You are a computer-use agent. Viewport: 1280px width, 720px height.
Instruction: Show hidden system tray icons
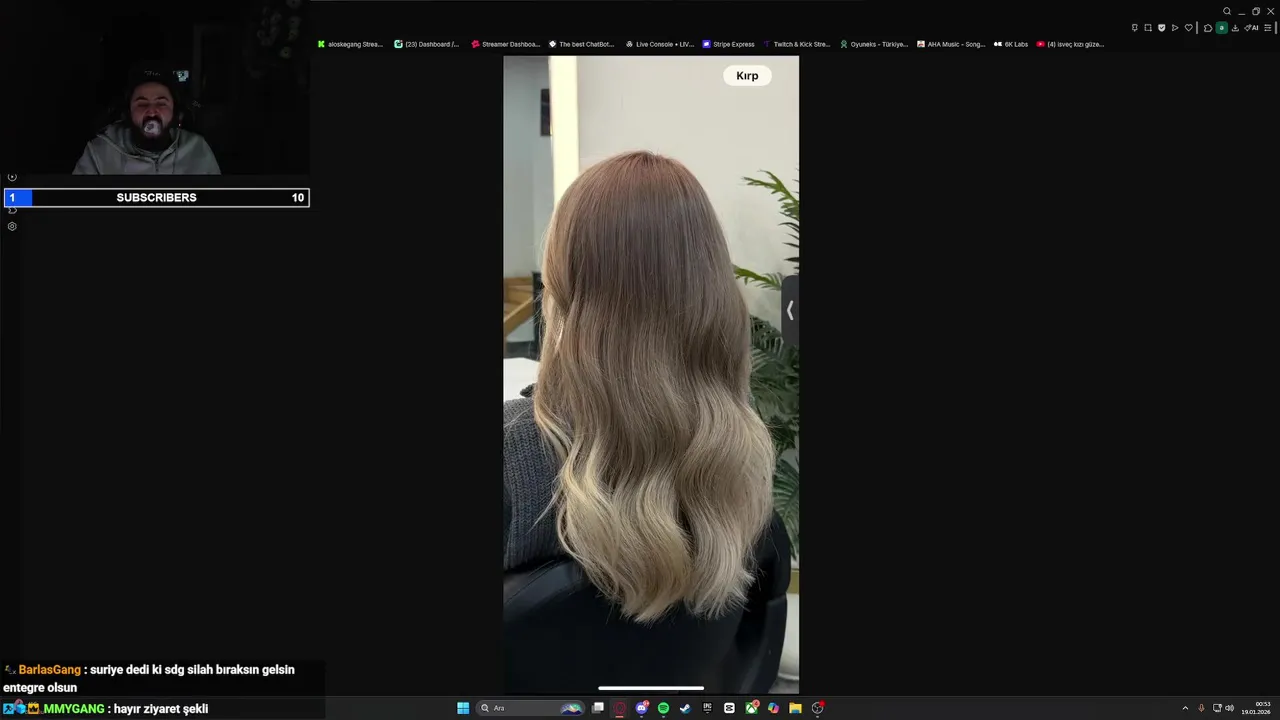[x=1185, y=708]
